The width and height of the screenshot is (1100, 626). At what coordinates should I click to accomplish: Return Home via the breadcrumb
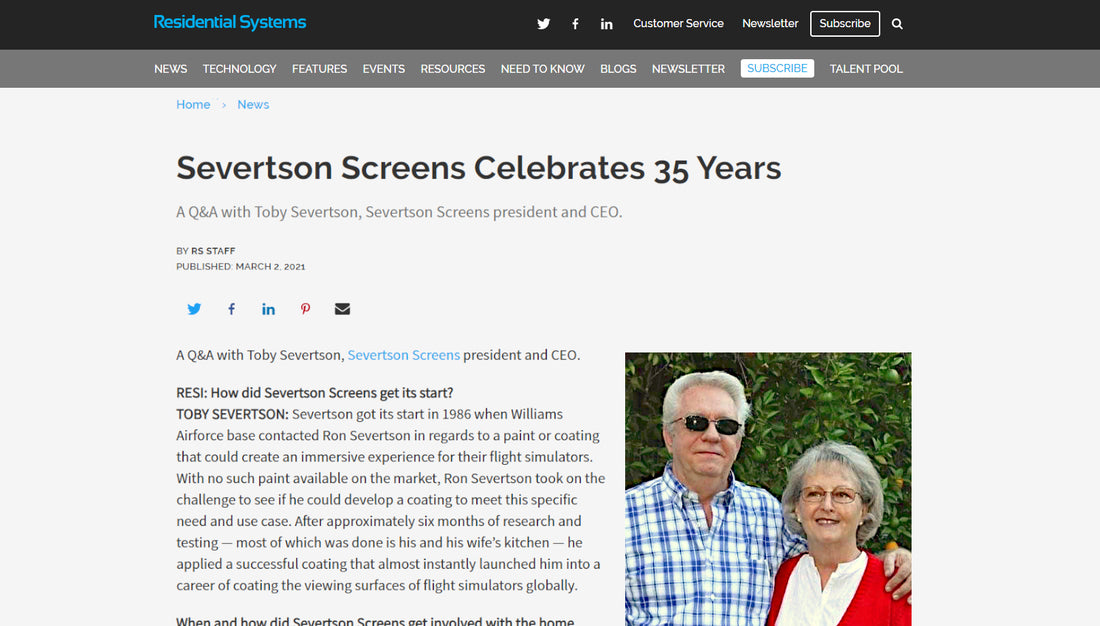(193, 104)
